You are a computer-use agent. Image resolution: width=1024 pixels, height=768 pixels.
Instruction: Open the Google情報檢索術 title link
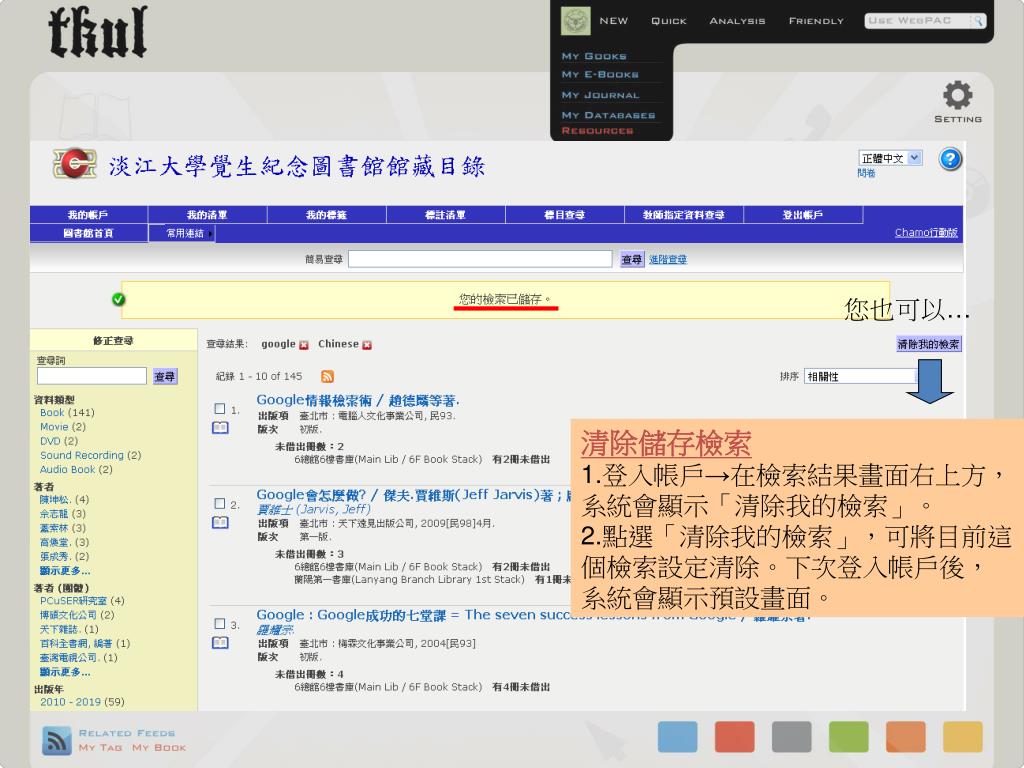[x=358, y=400]
